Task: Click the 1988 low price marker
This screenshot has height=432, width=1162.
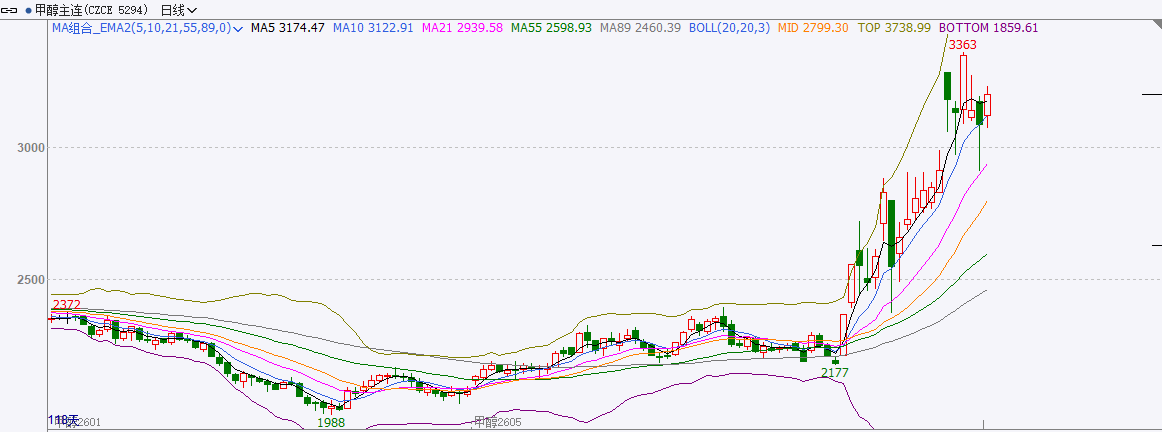Action: (x=331, y=423)
